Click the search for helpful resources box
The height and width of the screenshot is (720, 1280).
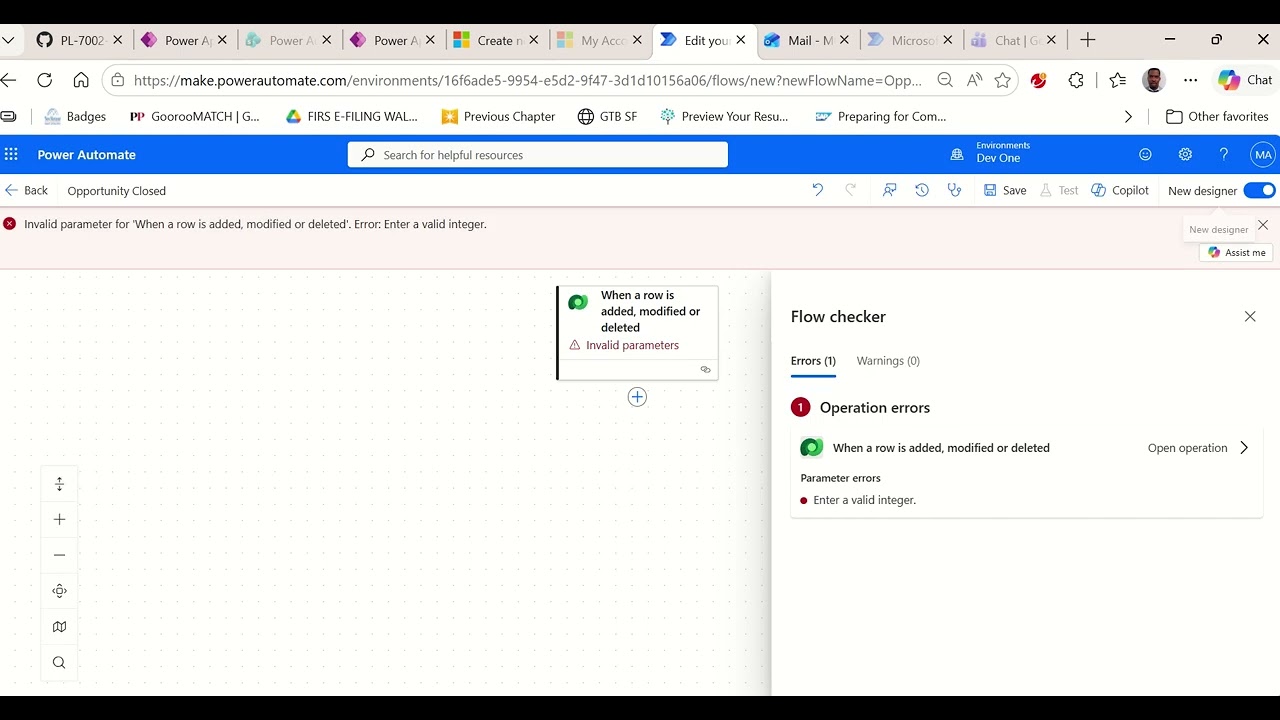(538, 155)
